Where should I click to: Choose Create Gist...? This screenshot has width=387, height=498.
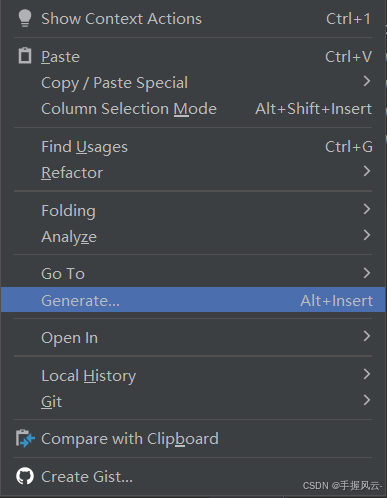(x=193, y=476)
